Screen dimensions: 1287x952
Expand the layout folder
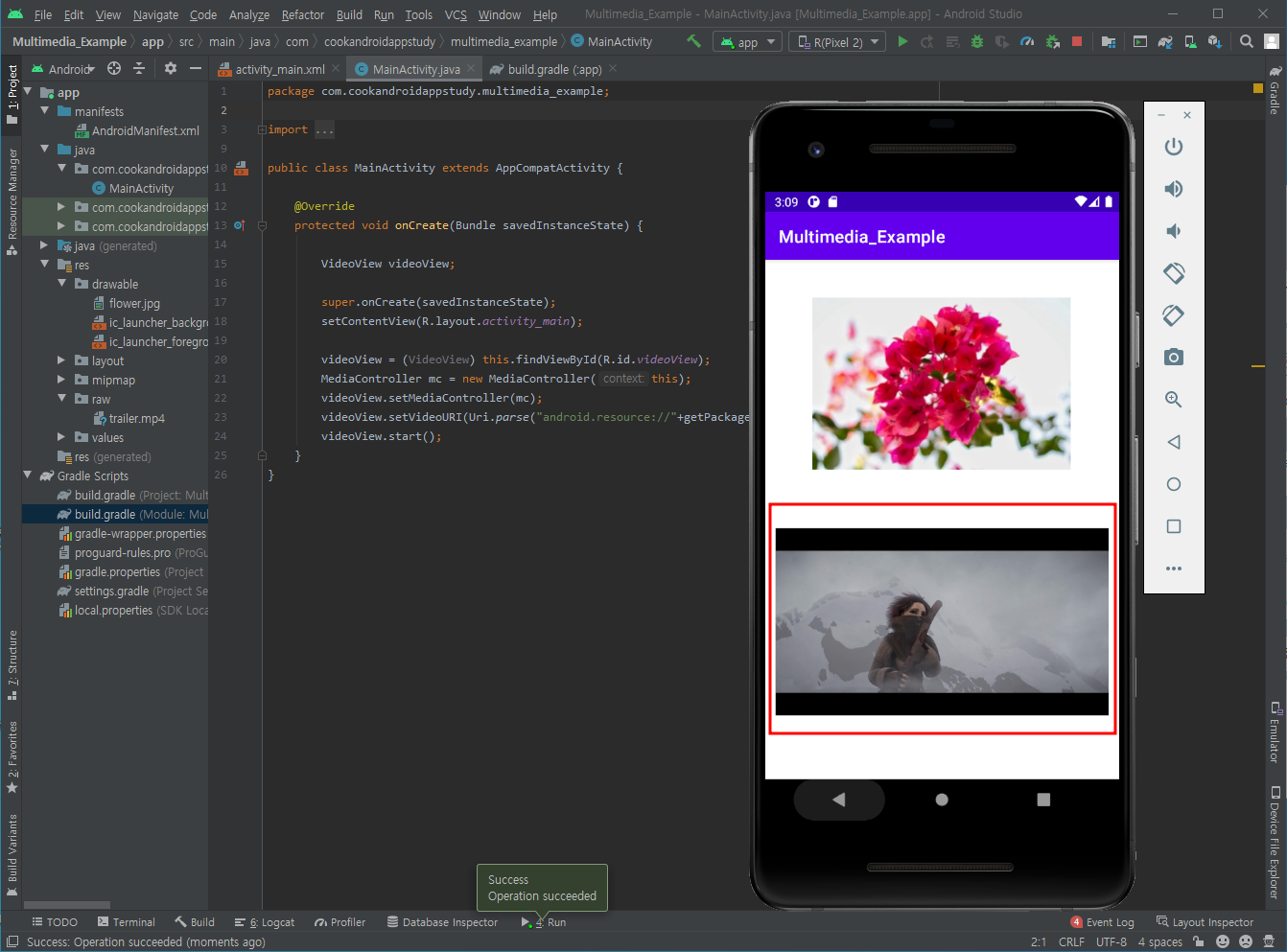click(x=61, y=360)
